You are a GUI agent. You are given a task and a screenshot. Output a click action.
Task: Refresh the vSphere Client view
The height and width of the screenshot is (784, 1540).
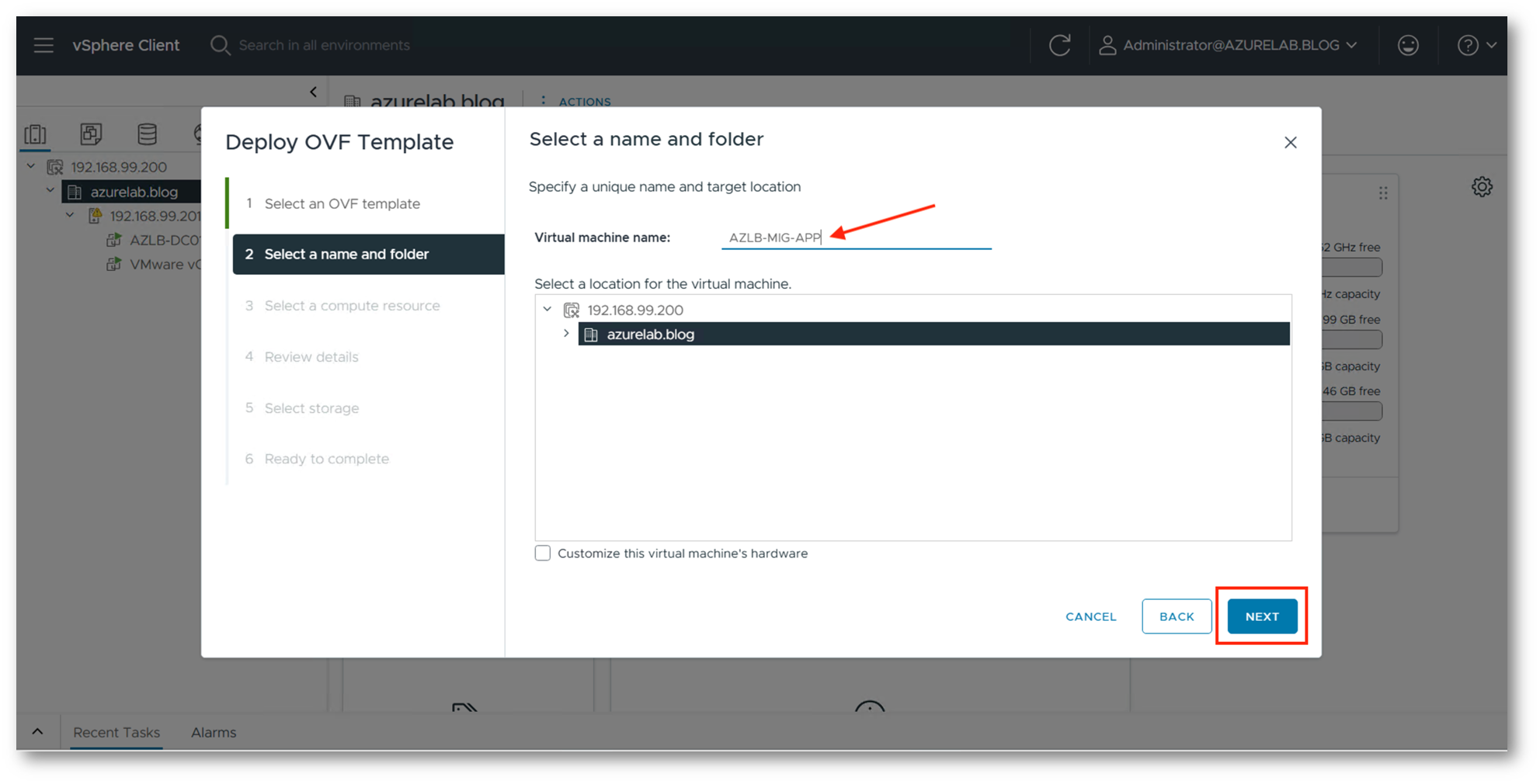click(x=1060, y=45)
